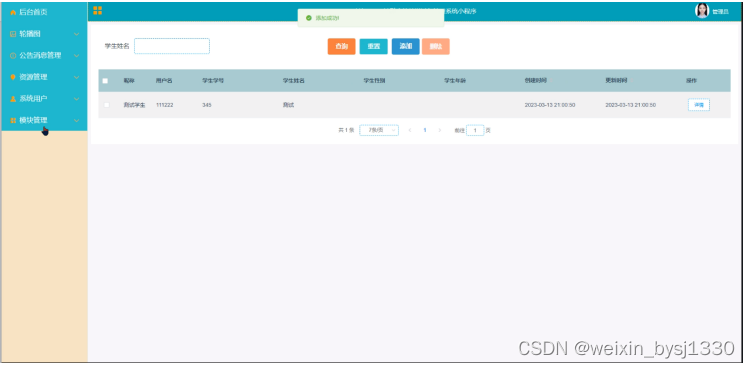The height and width of the screenshot is (368, 750).
Task: Click the home icon beside 后台首页
Action: tap(13, 12)
